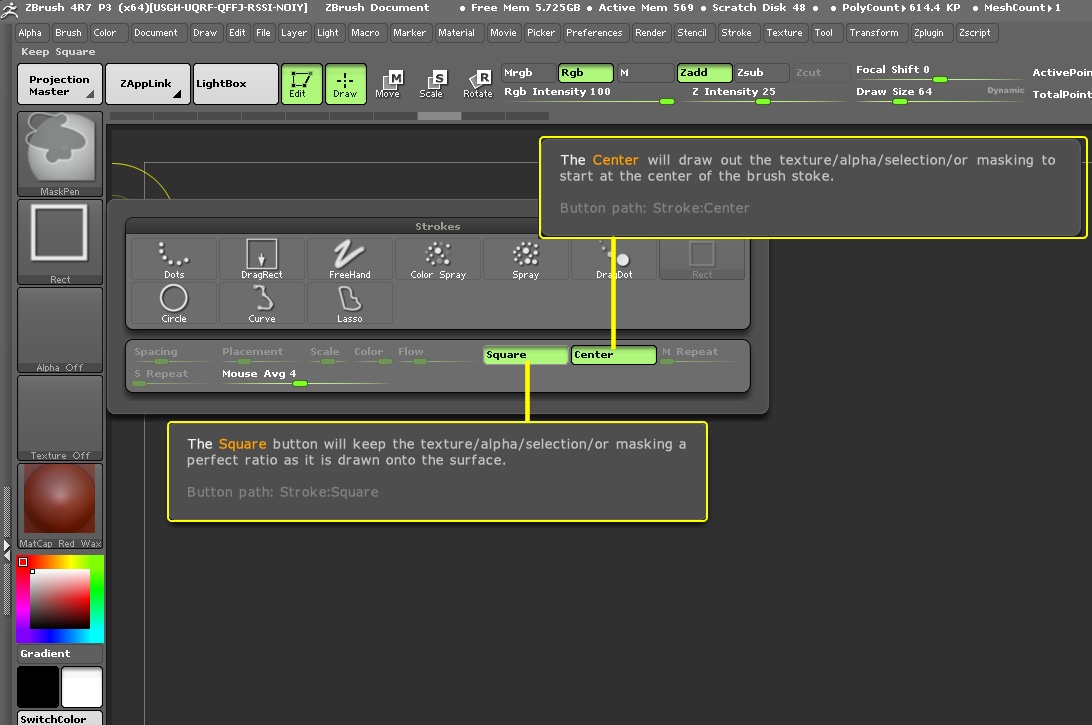The width and height of the screenshot is (1092, 725).
Task: Select the white main color swatch
Action: tap(81, 687)
